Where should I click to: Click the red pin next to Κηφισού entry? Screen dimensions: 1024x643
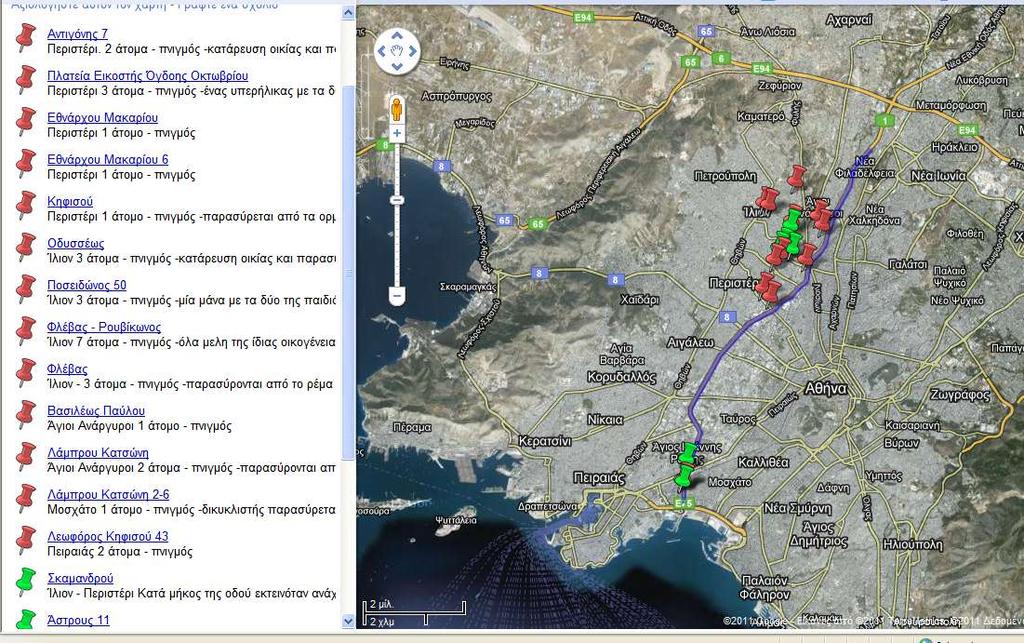[x=25, y=204]
